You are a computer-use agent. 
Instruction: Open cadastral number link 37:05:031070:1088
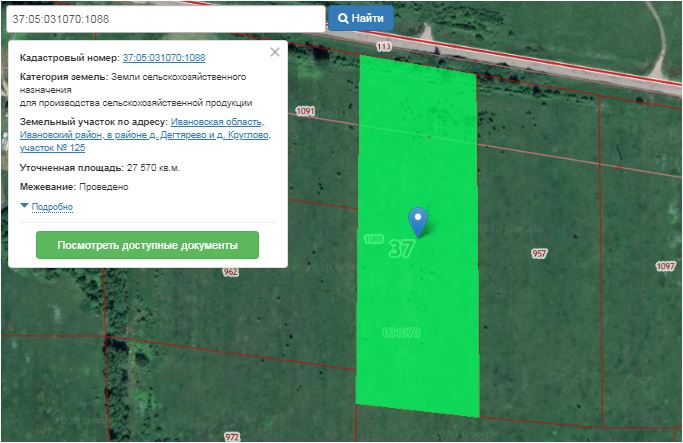tap(164, 59)
